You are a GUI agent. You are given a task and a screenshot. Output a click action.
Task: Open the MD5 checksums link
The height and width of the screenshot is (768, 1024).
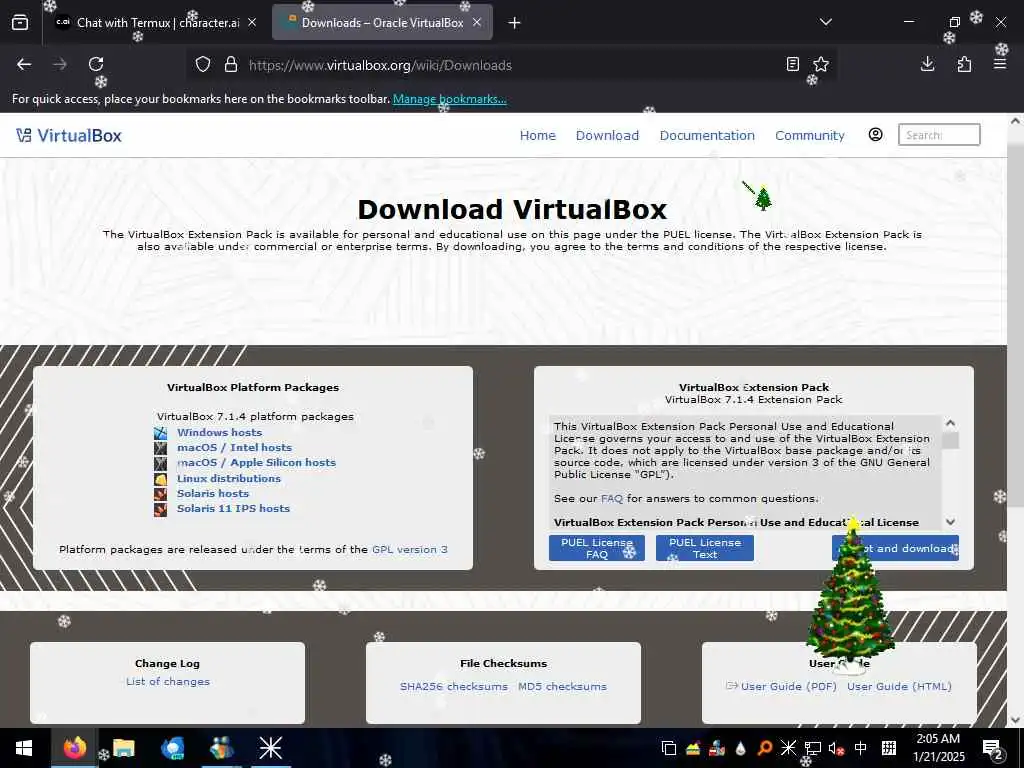[x=562, y=686]
